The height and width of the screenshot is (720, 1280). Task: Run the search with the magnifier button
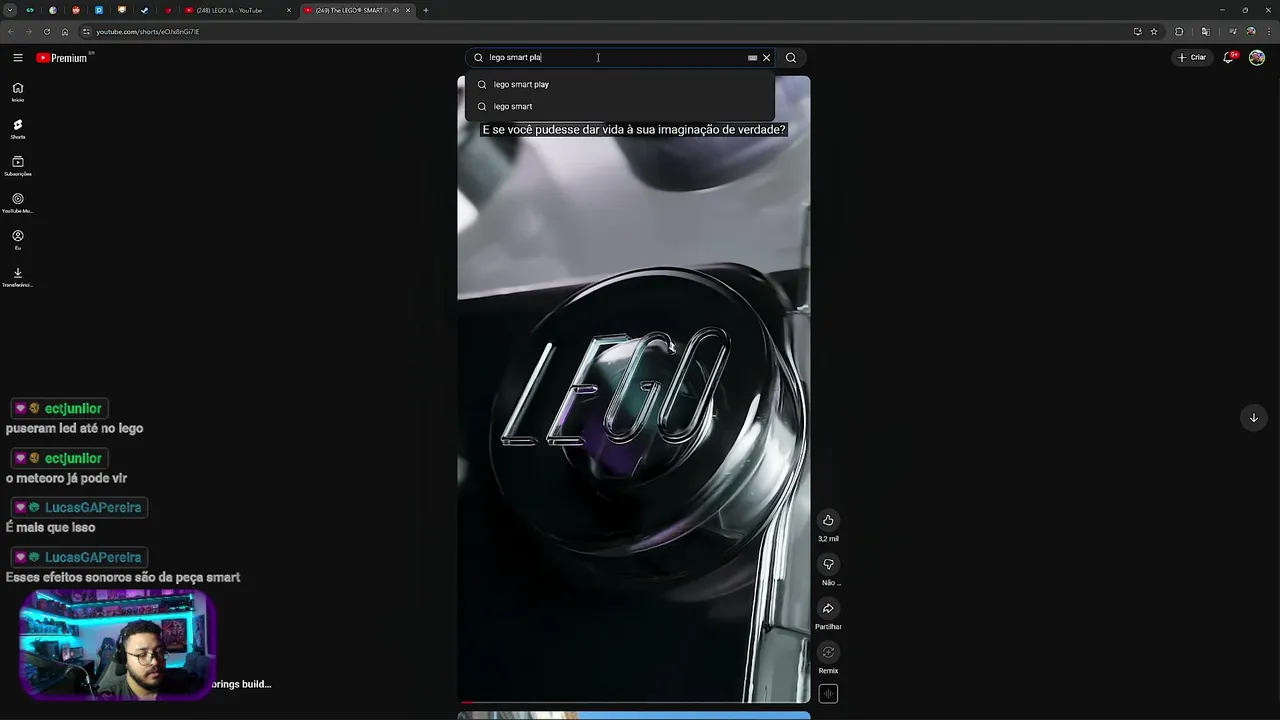[x=791, y=58]
